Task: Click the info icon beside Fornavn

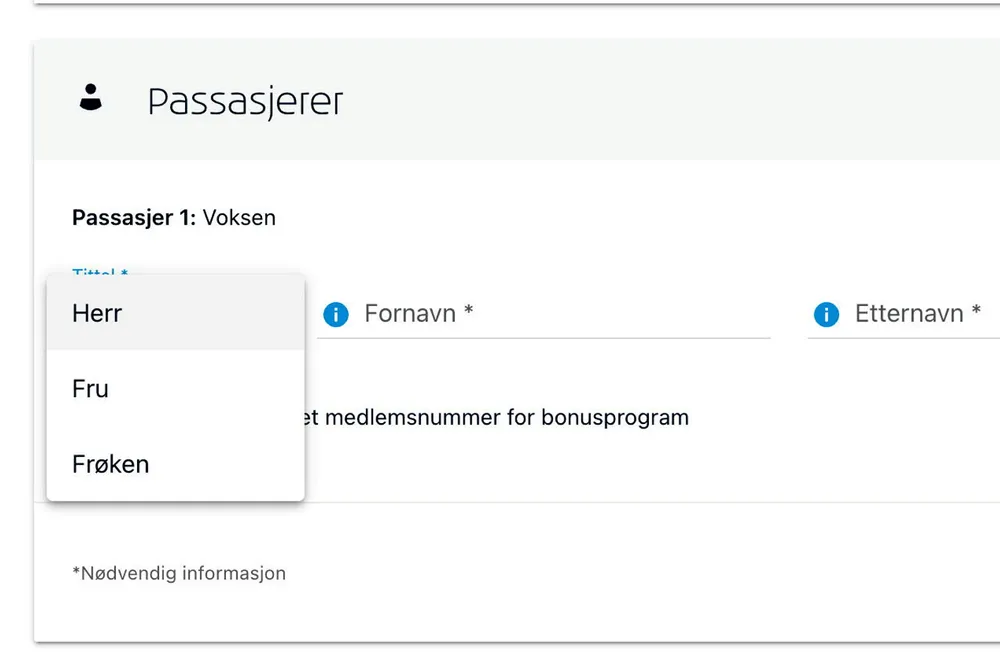Action: coord(336,315)
